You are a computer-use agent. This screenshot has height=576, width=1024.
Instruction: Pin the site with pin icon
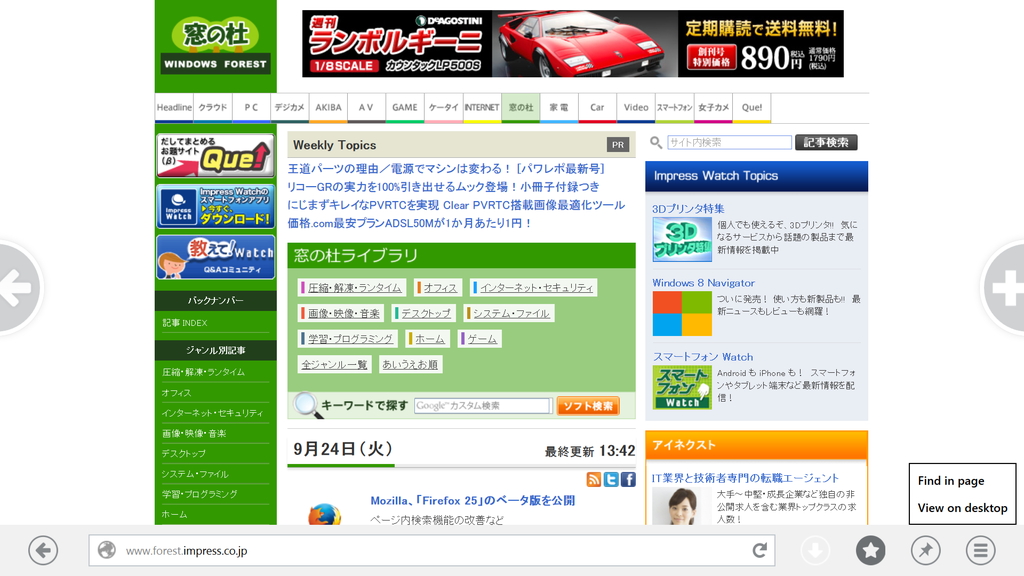point(925,551)
